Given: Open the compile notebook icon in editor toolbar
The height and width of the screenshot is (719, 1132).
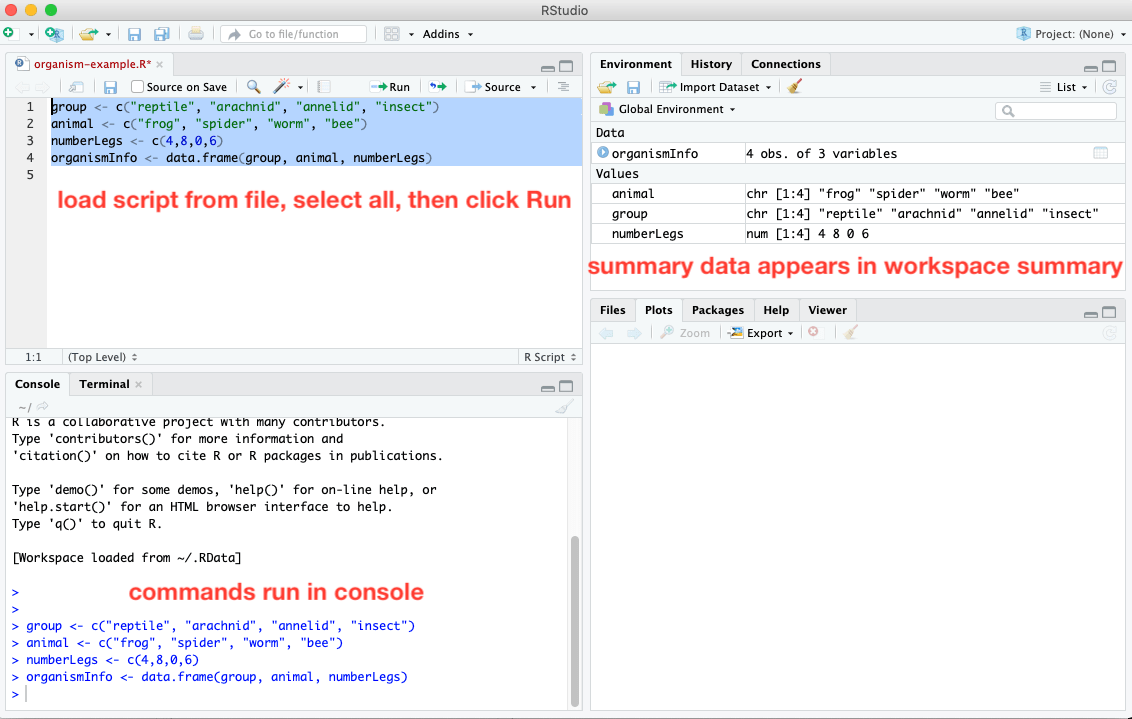Looking at the screenshot, I should point(323,86).
